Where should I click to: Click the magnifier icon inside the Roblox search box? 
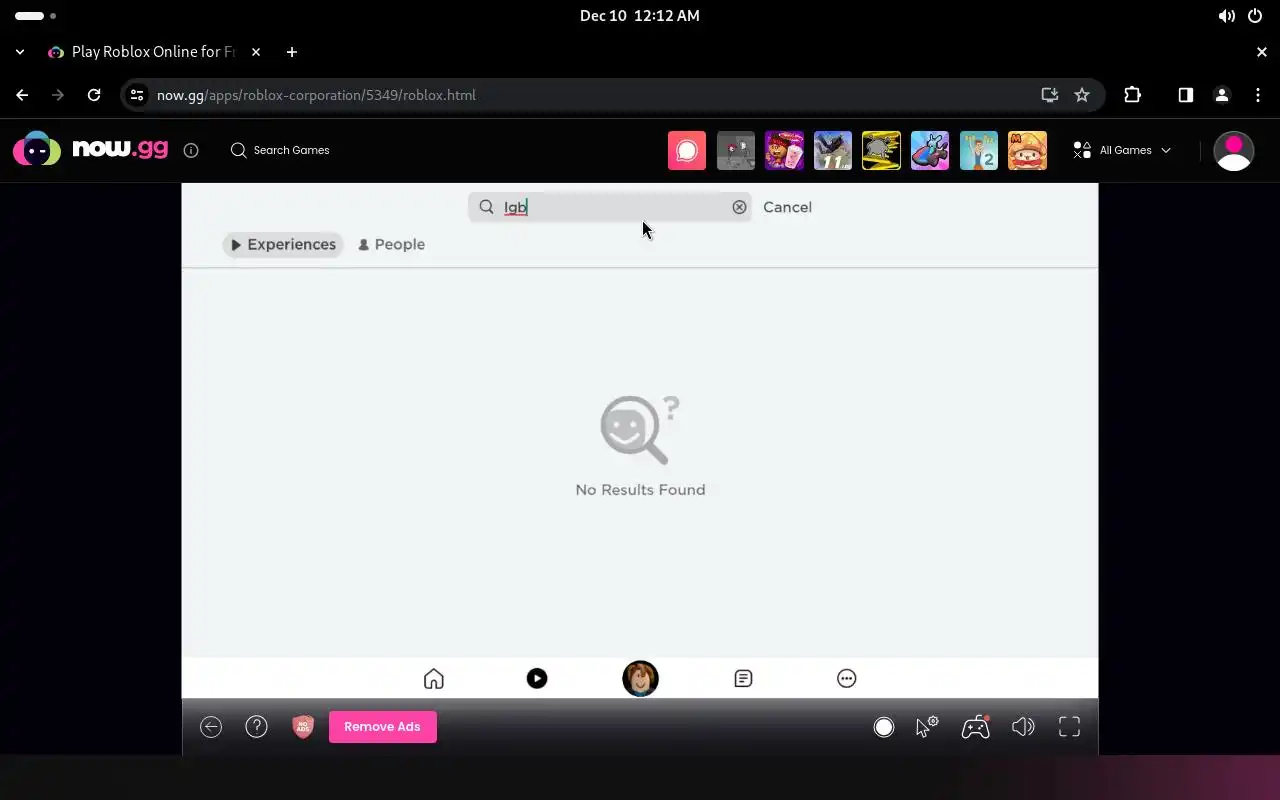[x=486, y=207]
